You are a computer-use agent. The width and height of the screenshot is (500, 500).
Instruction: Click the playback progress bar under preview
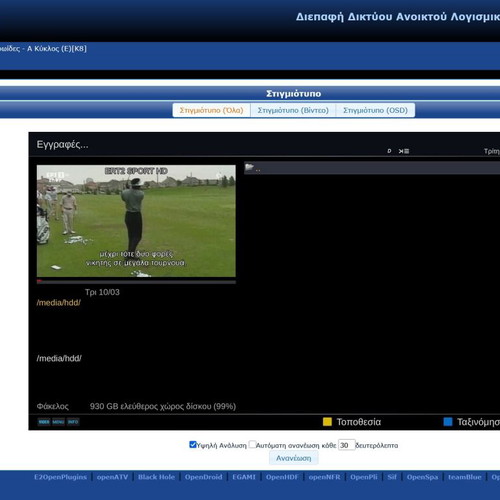[136, 282]
